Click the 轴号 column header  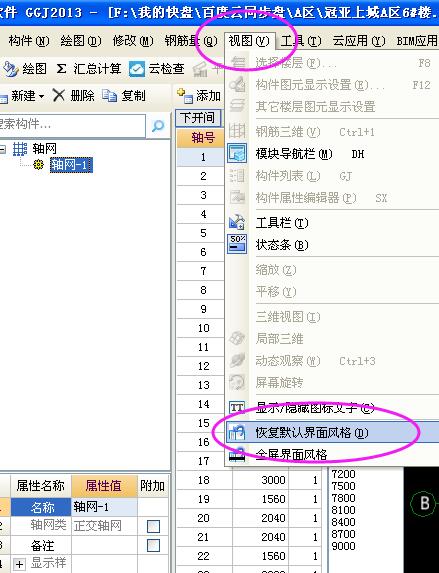200,138
